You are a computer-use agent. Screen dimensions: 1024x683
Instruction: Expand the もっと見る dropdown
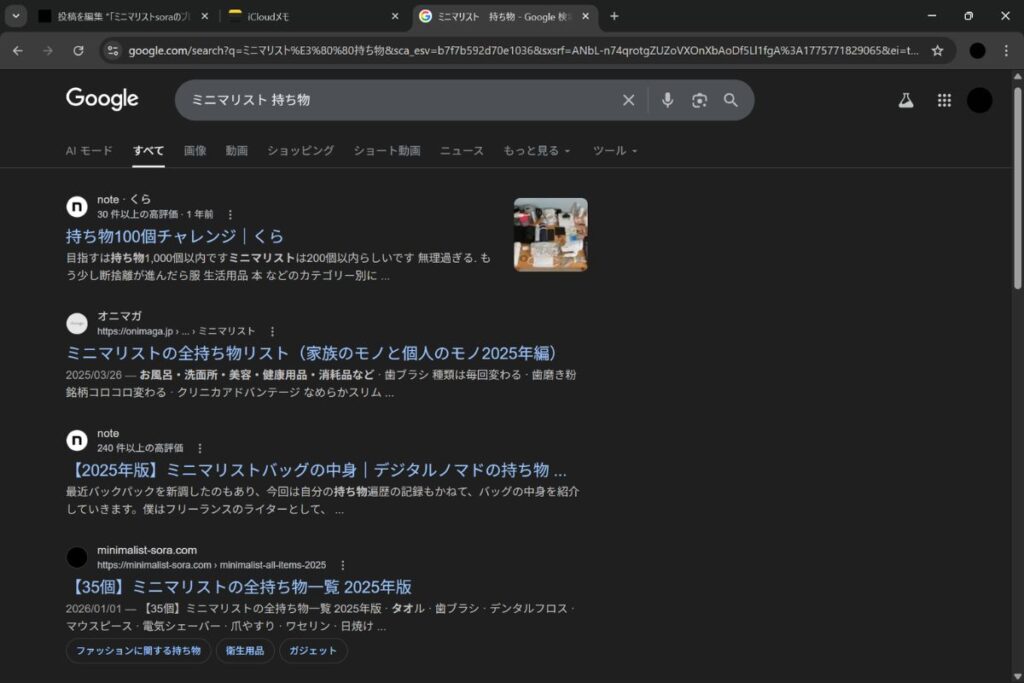[x=537, y=151]
